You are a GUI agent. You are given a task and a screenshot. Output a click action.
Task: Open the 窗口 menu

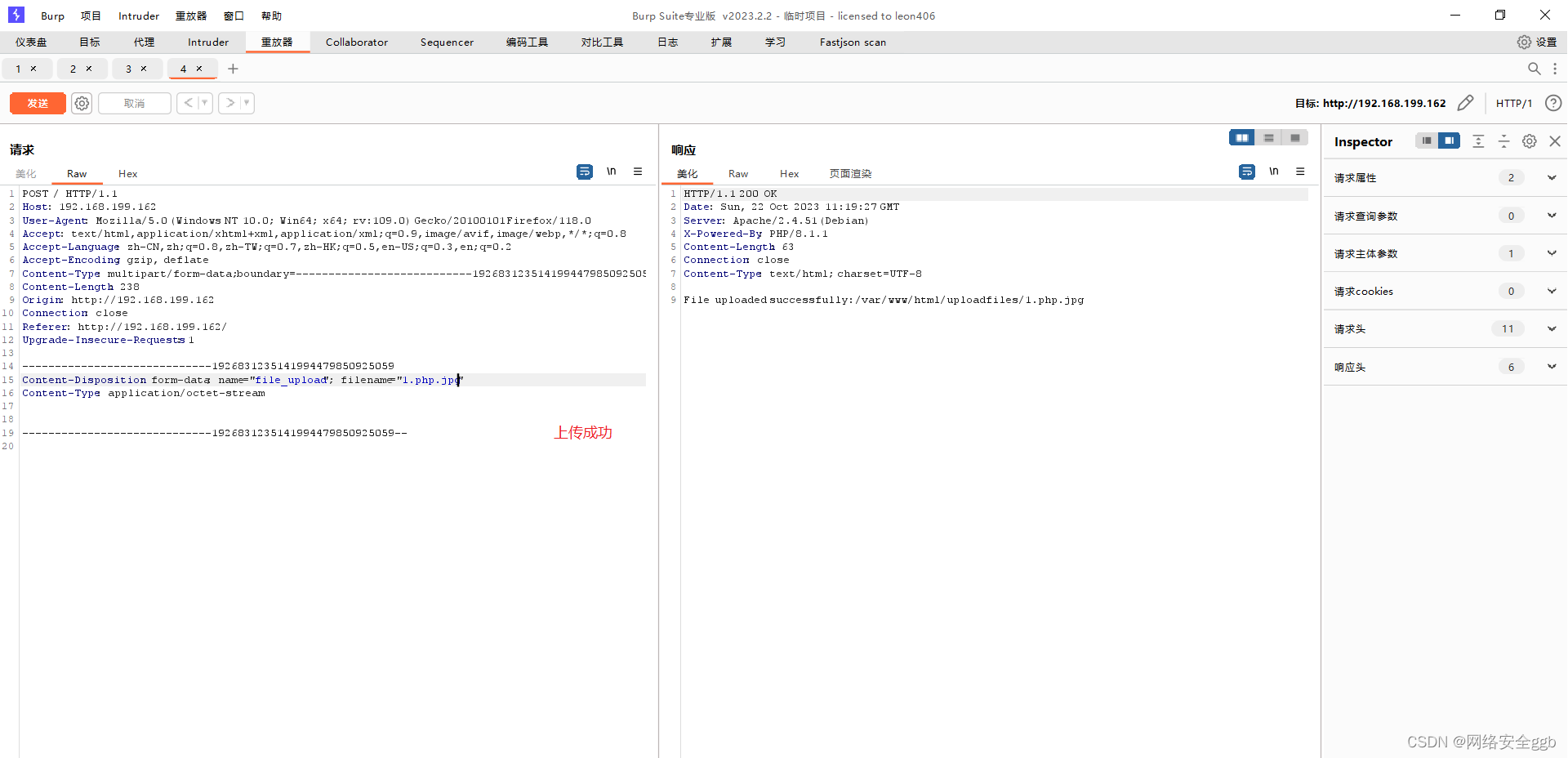[x=234, y=16]
